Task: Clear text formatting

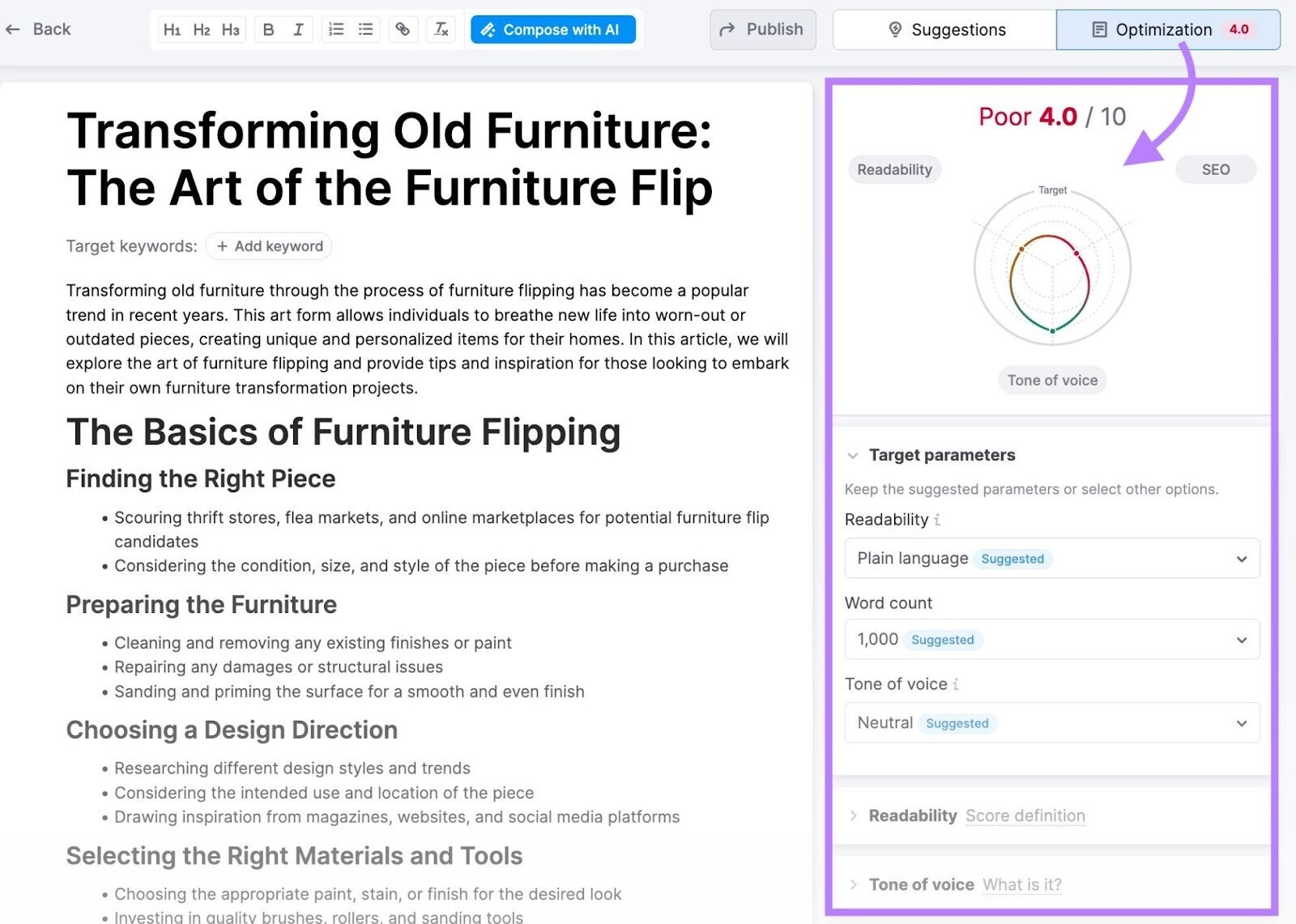Action: coord(441,30)
